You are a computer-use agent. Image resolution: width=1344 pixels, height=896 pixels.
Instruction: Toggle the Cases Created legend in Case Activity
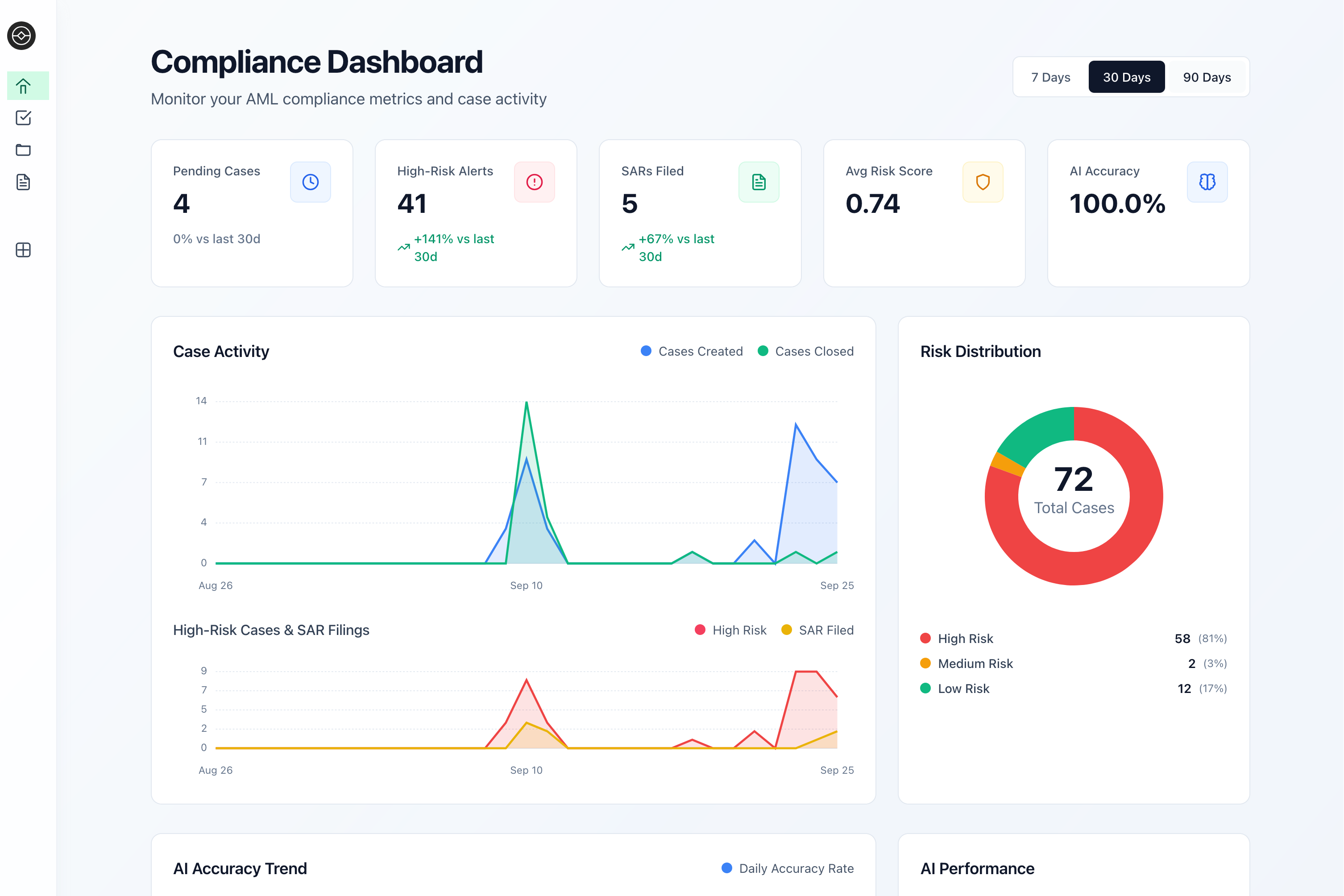click(692, 351)
